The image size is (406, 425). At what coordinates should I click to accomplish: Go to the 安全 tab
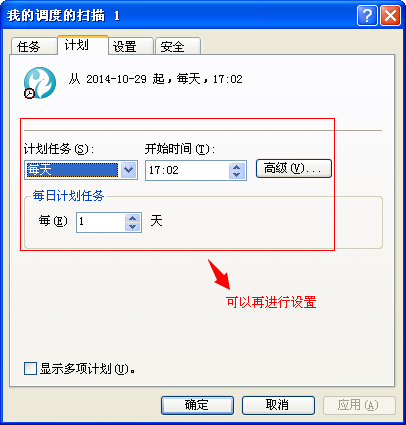pyautogui.click(x=178, y=46)
